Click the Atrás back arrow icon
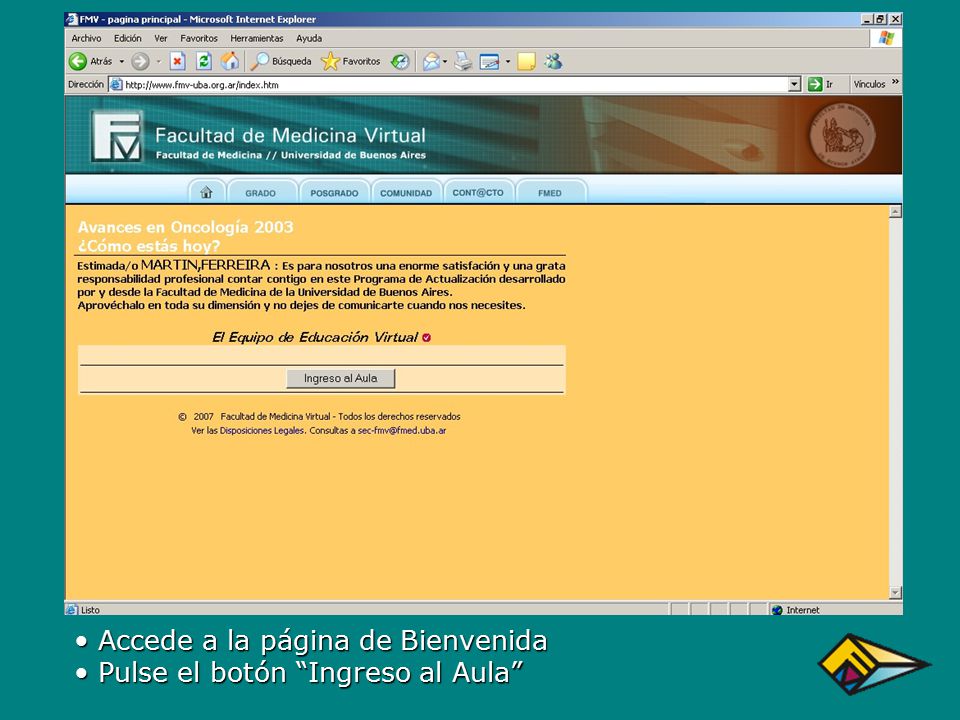Viewport: 960px width, 720px height. coord(78,61)
